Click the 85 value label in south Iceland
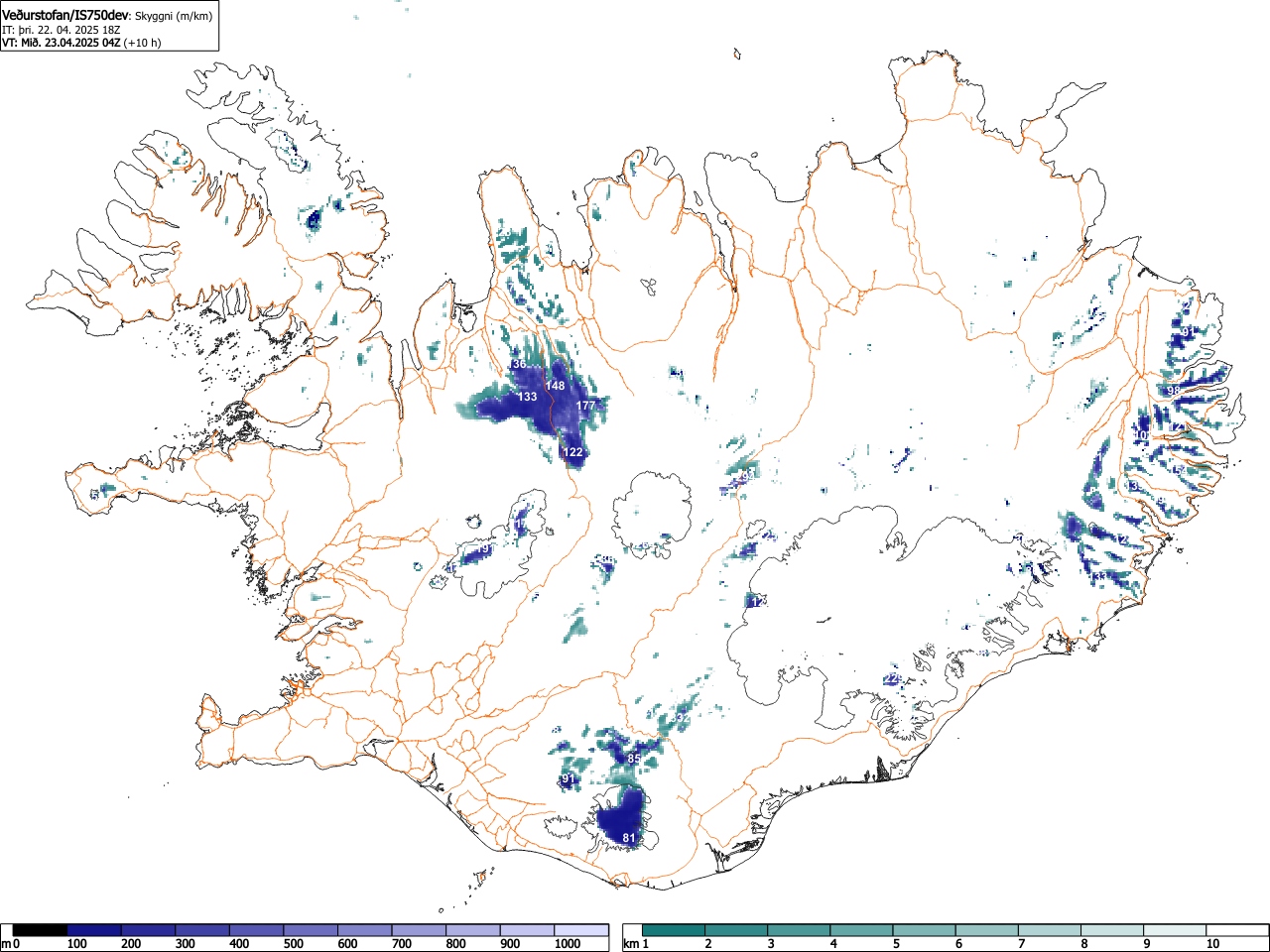The width and height of the screenshot is (1270, 952). coord(635,759)
